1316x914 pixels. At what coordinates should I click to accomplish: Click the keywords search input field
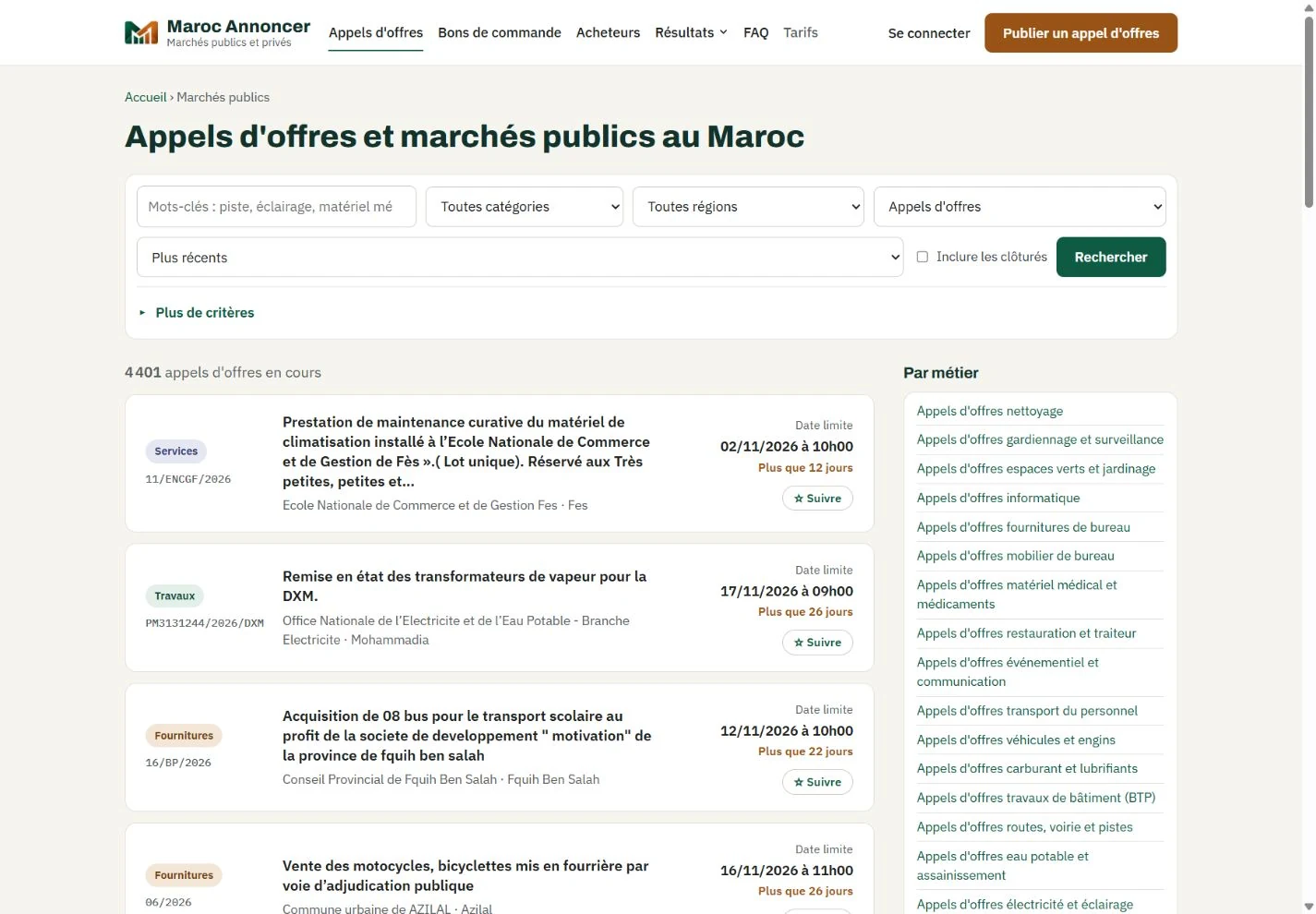pyautogui.click(x=276, y=207)
